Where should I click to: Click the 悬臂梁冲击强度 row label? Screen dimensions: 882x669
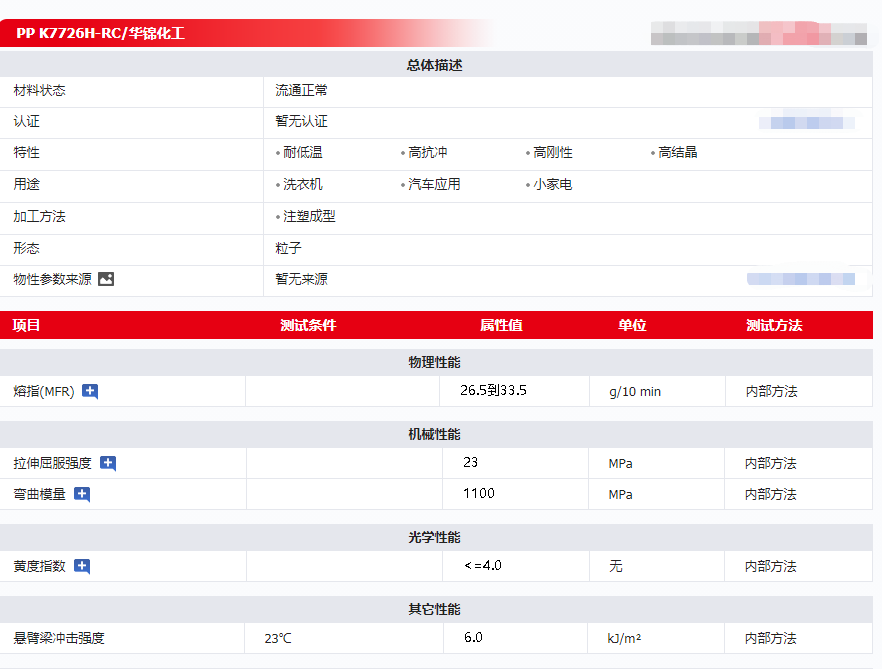59,638
